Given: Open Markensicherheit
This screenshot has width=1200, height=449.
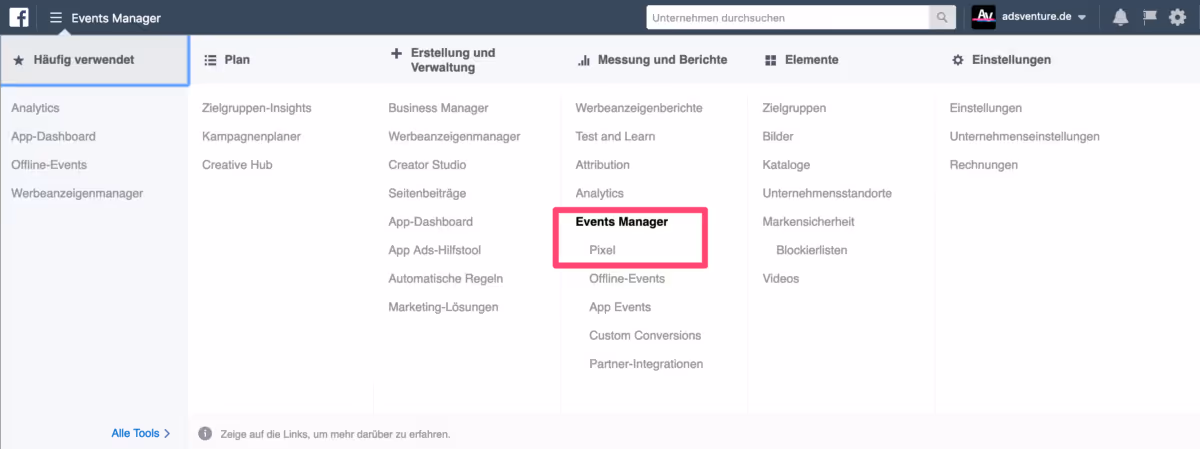Looking at the screenshot, I should coord(808,221).
